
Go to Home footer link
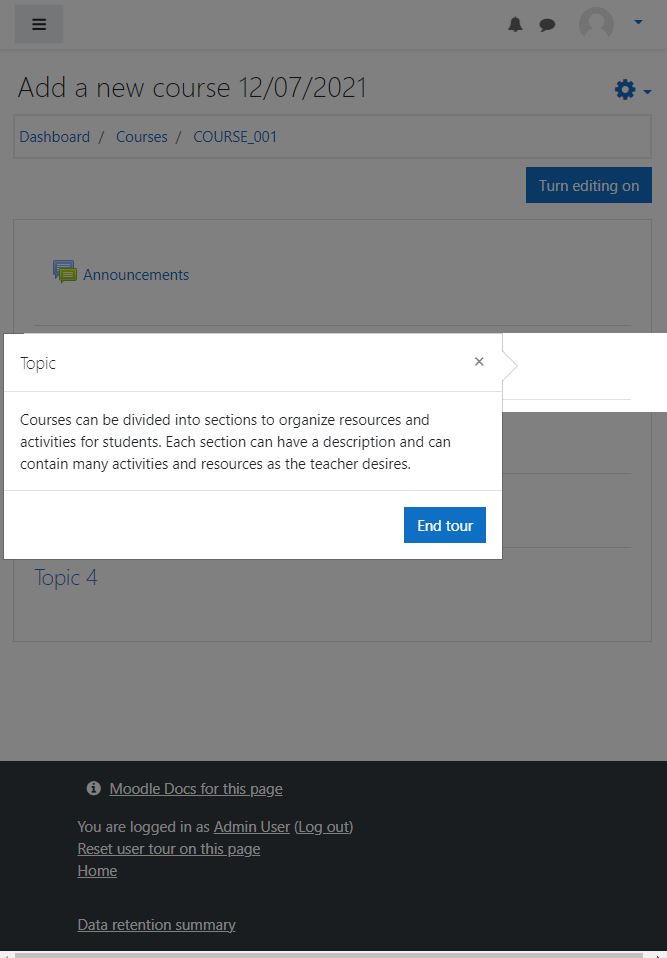pos(97,871)
